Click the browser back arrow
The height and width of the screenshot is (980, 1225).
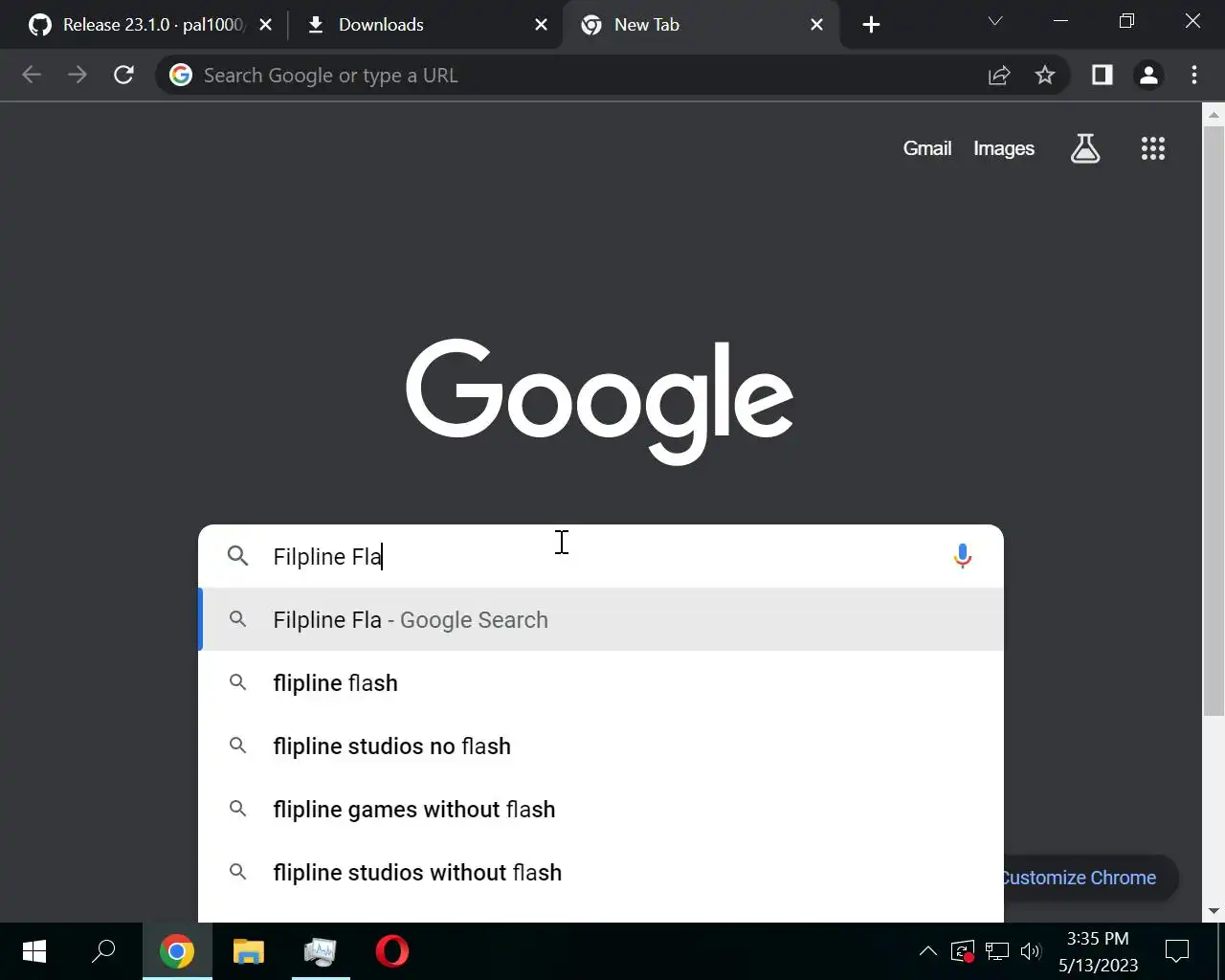32,75
